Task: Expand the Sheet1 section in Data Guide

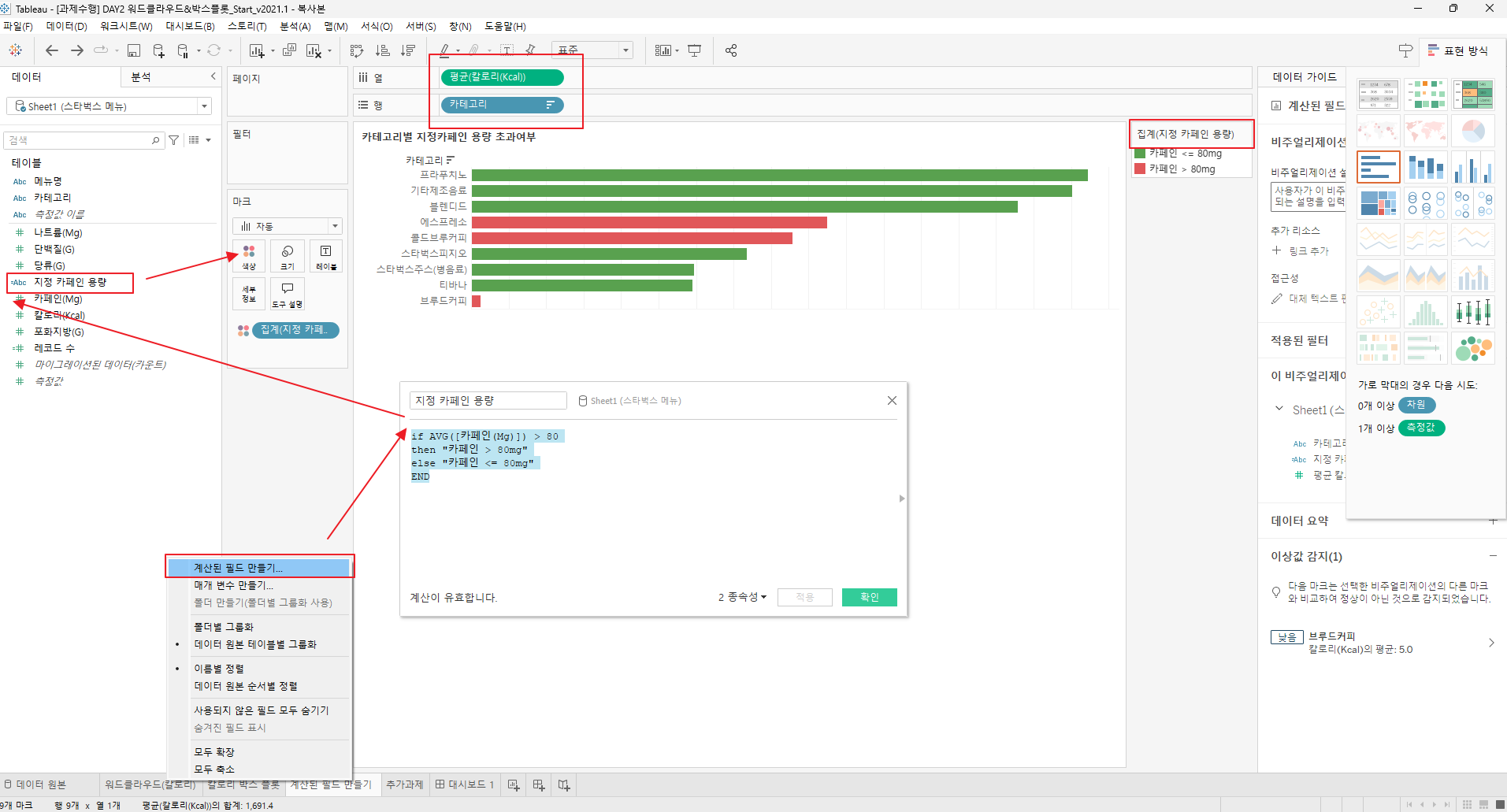Action: [x=1279, y=409]
